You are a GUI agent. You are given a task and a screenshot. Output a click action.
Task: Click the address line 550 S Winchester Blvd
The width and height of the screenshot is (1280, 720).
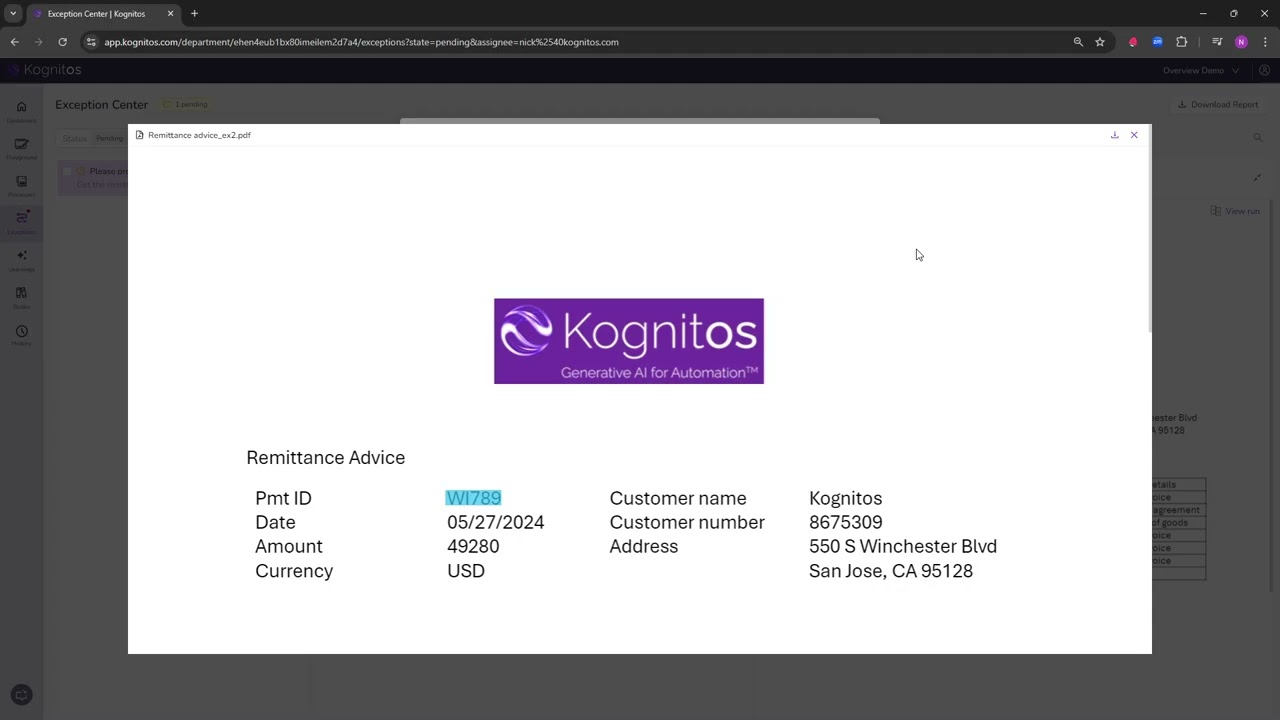pyautogui.click(x=903, y=546)
